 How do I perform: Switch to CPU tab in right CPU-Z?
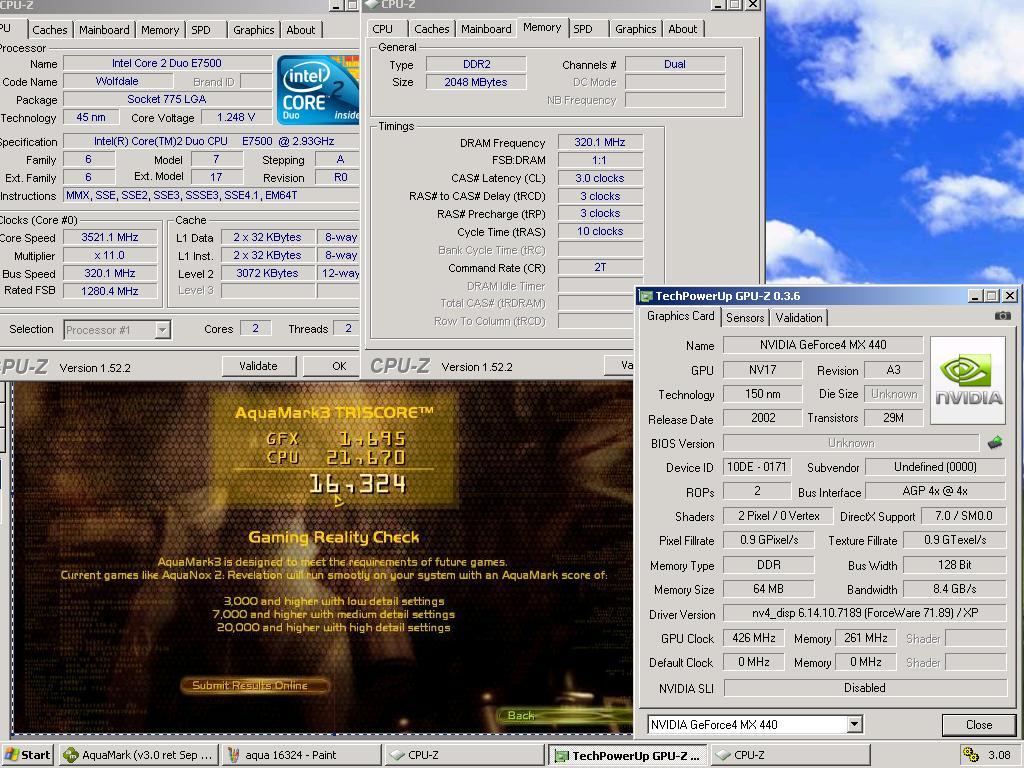(x=383, y=29)
